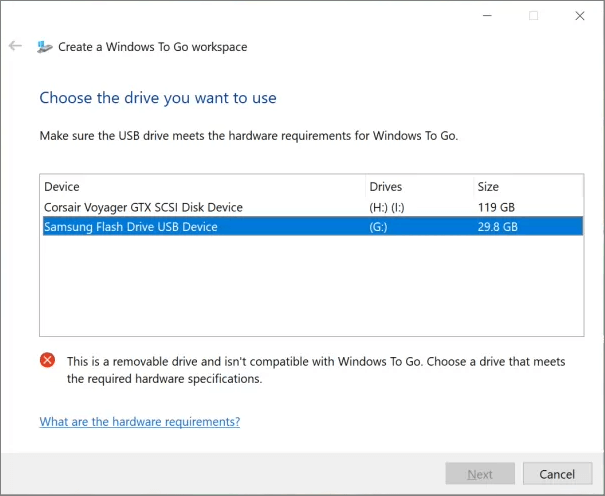This screenshot has height=496, width=605.
Task: Sort the list by the Device column header
Action: coord(62,187)
